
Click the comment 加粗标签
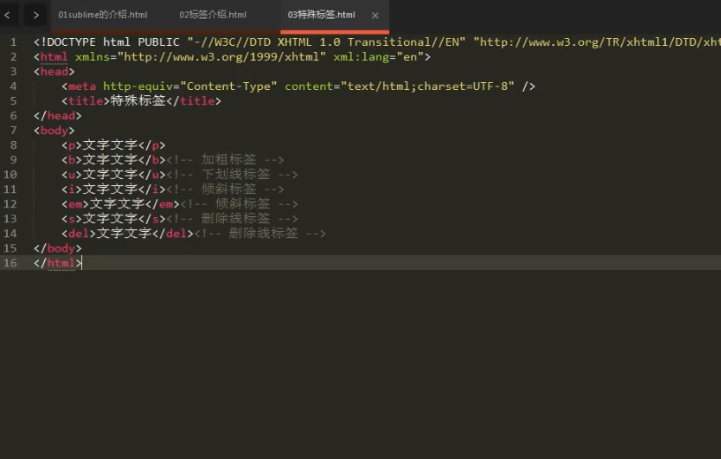225,160
